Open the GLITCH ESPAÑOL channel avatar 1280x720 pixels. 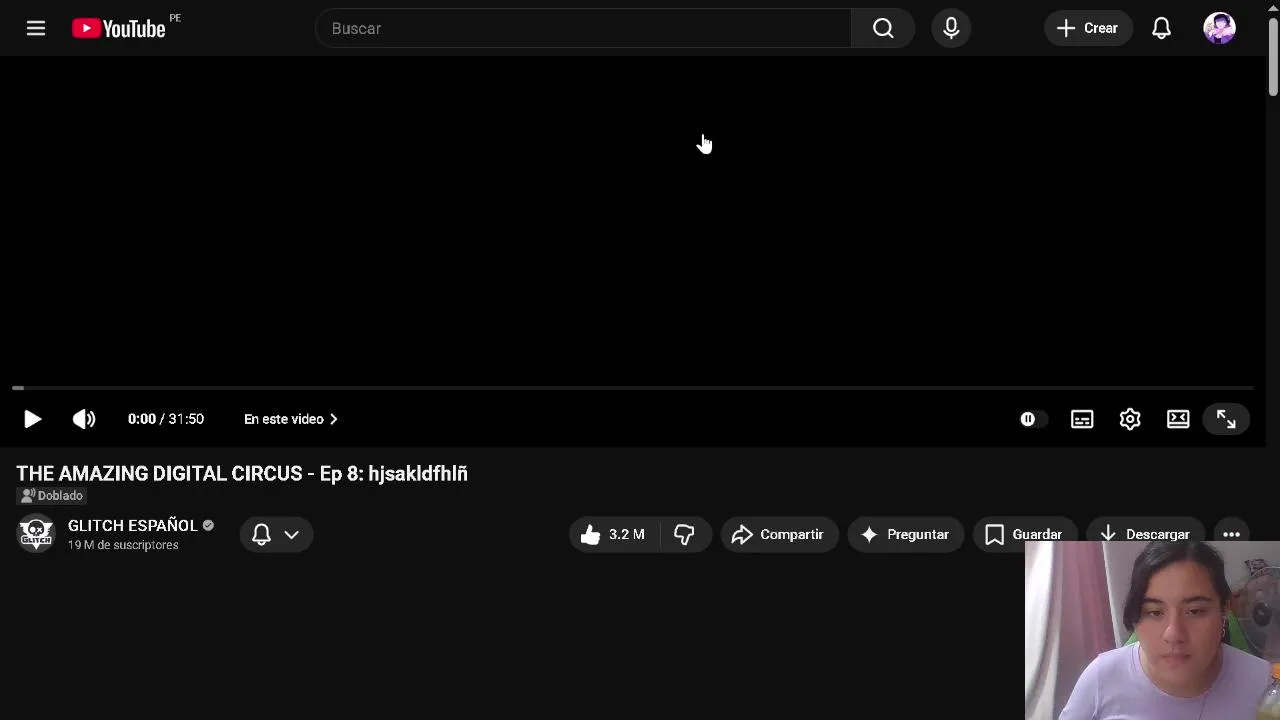point(36,534)
